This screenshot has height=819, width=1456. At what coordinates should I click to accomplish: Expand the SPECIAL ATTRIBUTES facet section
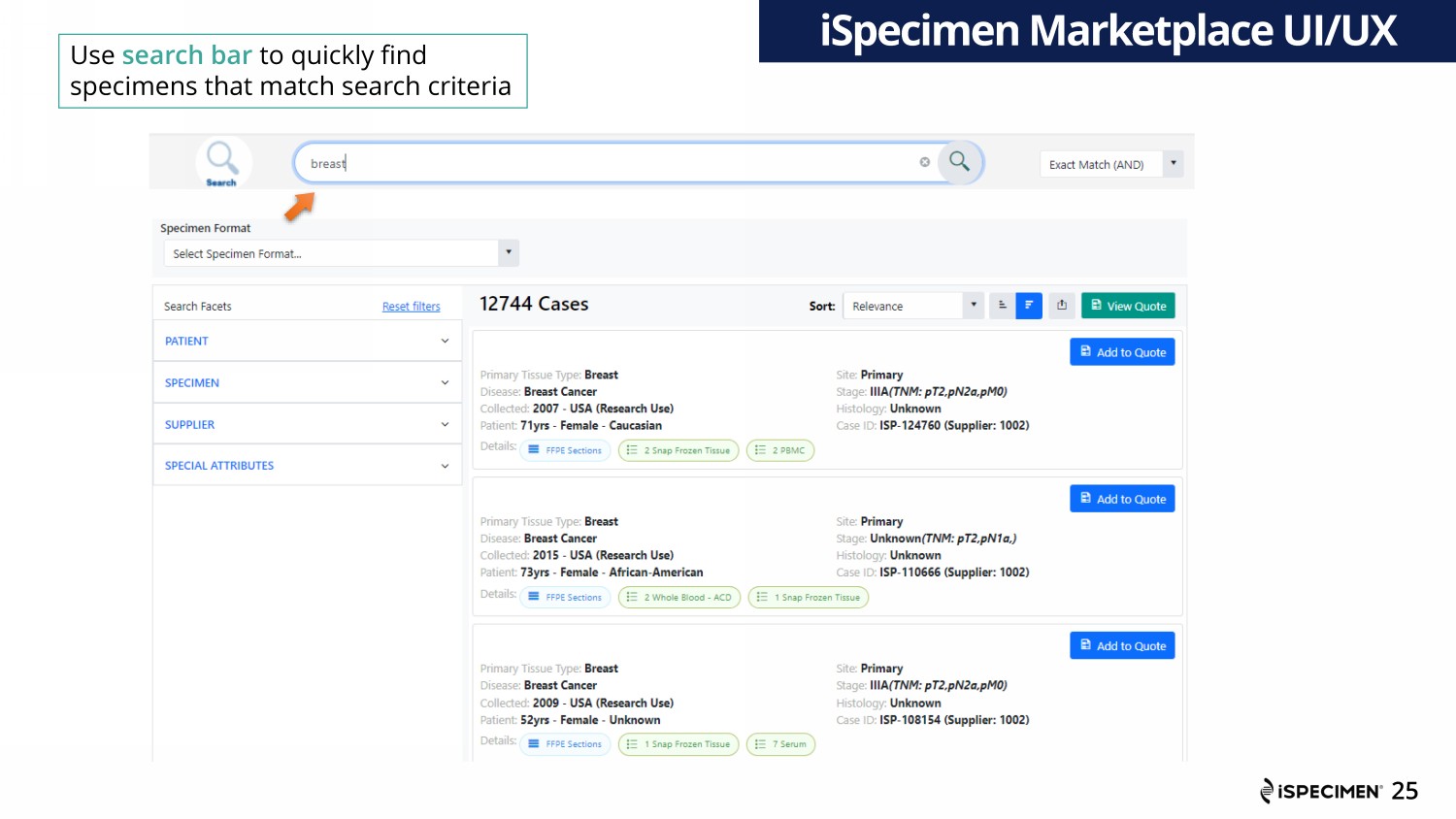pyautogui.click(x=307, y=466)
